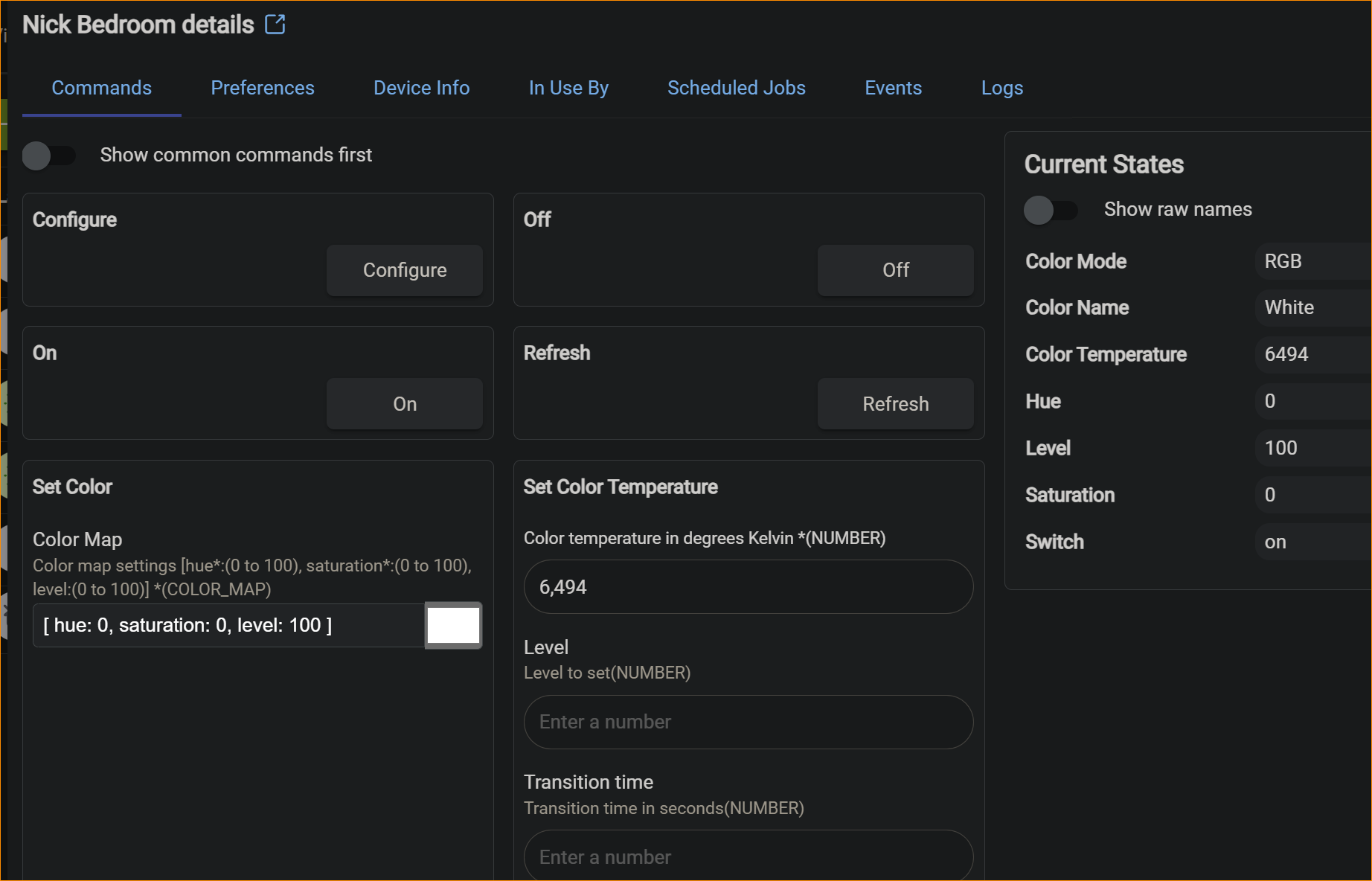Open the Events tab
This screenshot has width=1372, height=881.
[x=893, y=88]
